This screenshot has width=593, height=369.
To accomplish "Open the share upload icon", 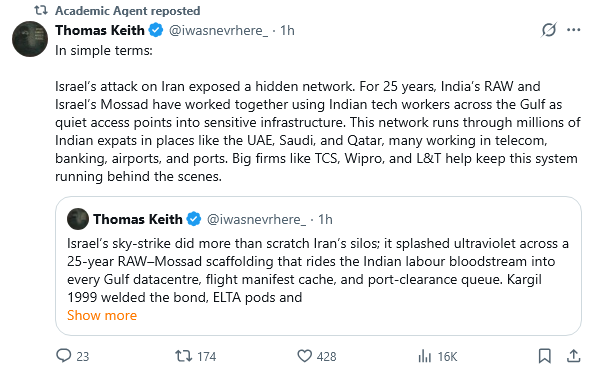I will pyautogui.click(x=573, y=356).
